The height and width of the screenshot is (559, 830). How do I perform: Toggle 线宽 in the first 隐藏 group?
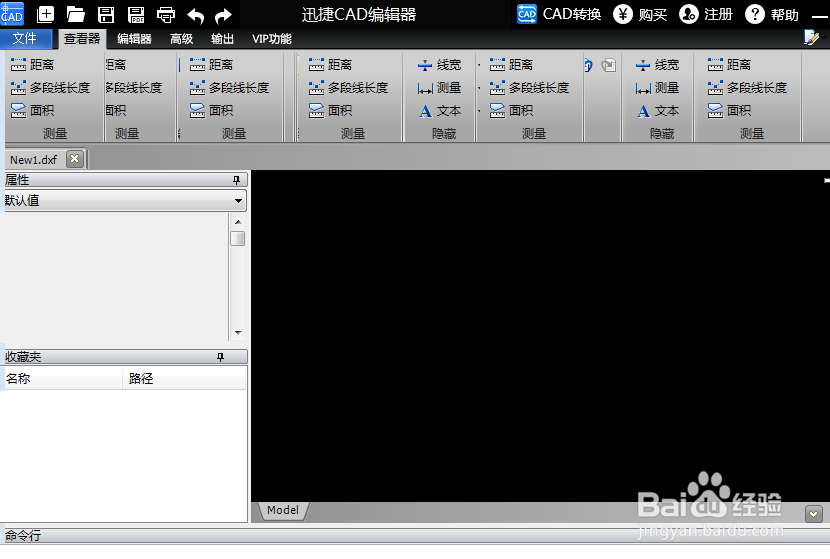click(439, 65)
